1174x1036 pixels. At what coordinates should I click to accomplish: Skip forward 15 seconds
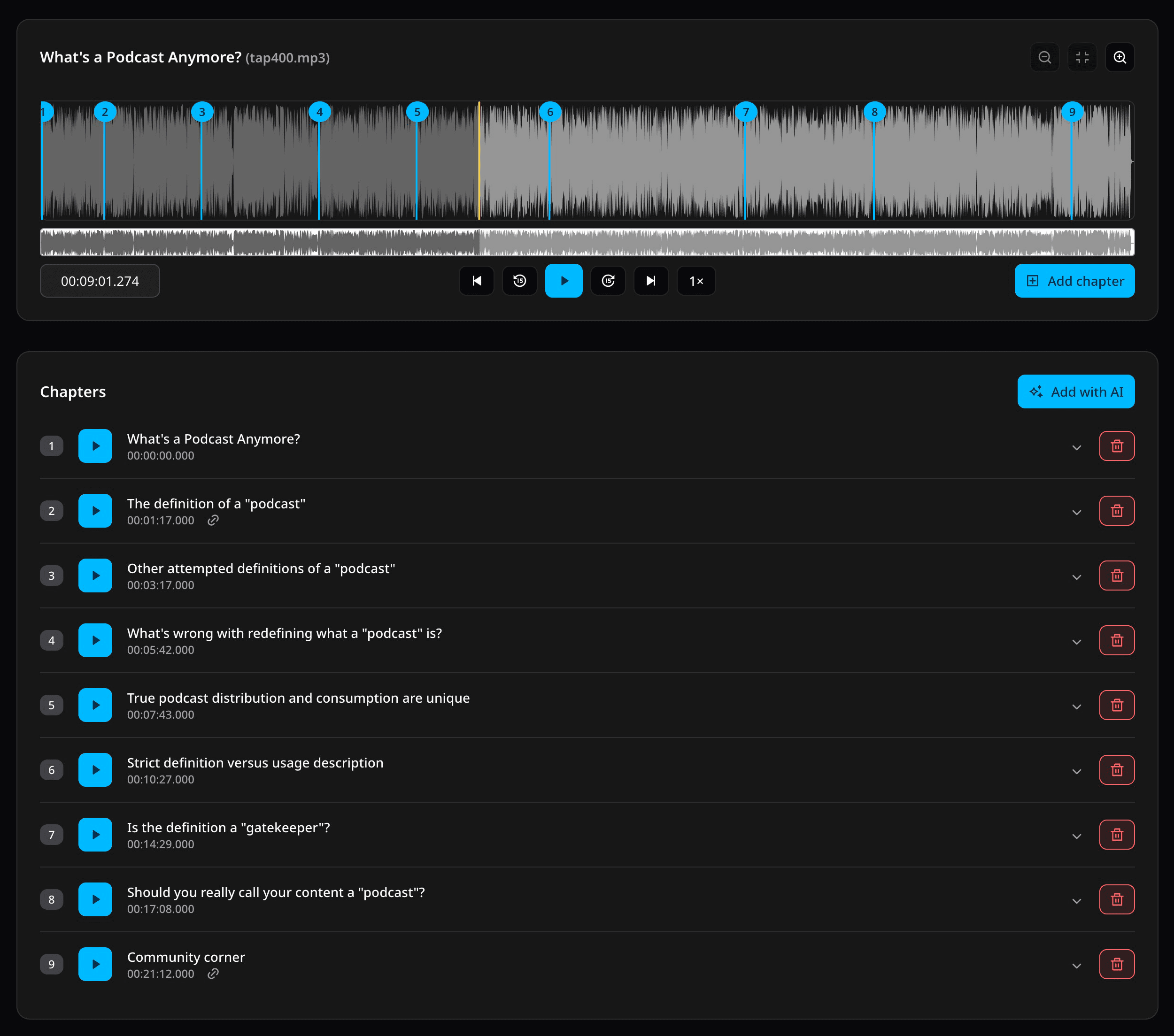click(x=608, y=281)
